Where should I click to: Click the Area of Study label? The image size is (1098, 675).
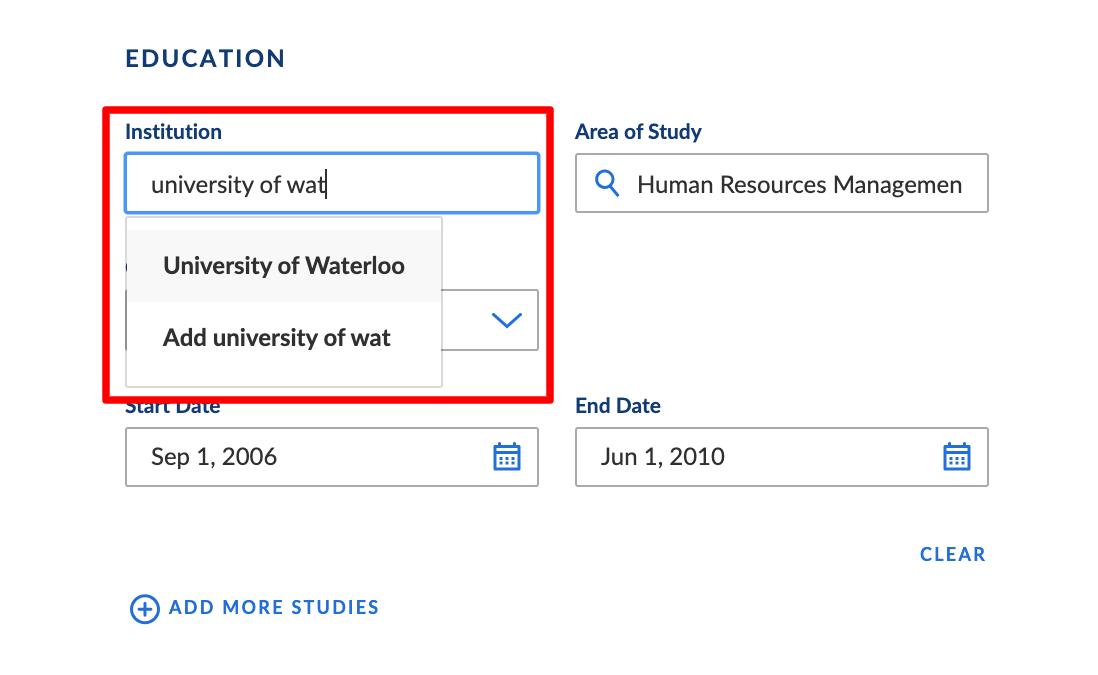638,132
